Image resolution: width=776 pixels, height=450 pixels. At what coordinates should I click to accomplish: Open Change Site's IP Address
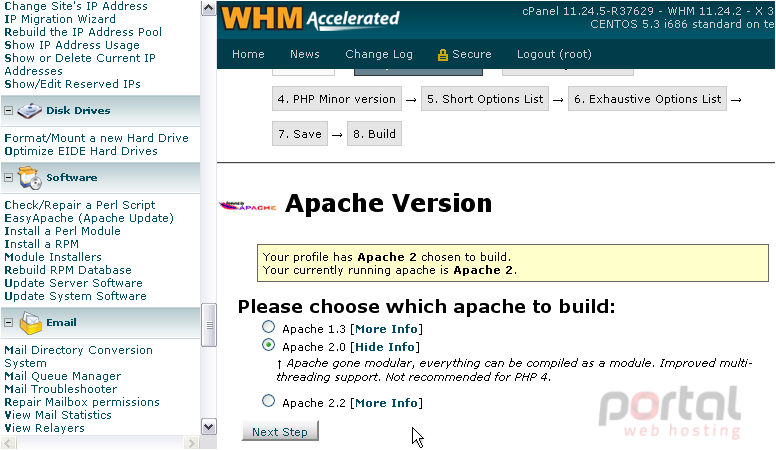(76, 6)
